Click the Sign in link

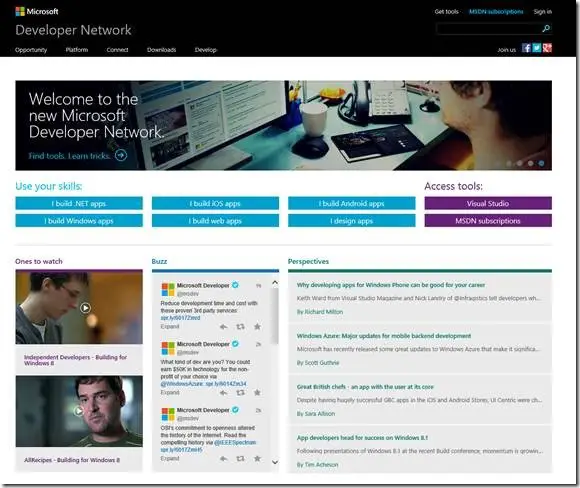pyautogui.click(x=543, y=11)
